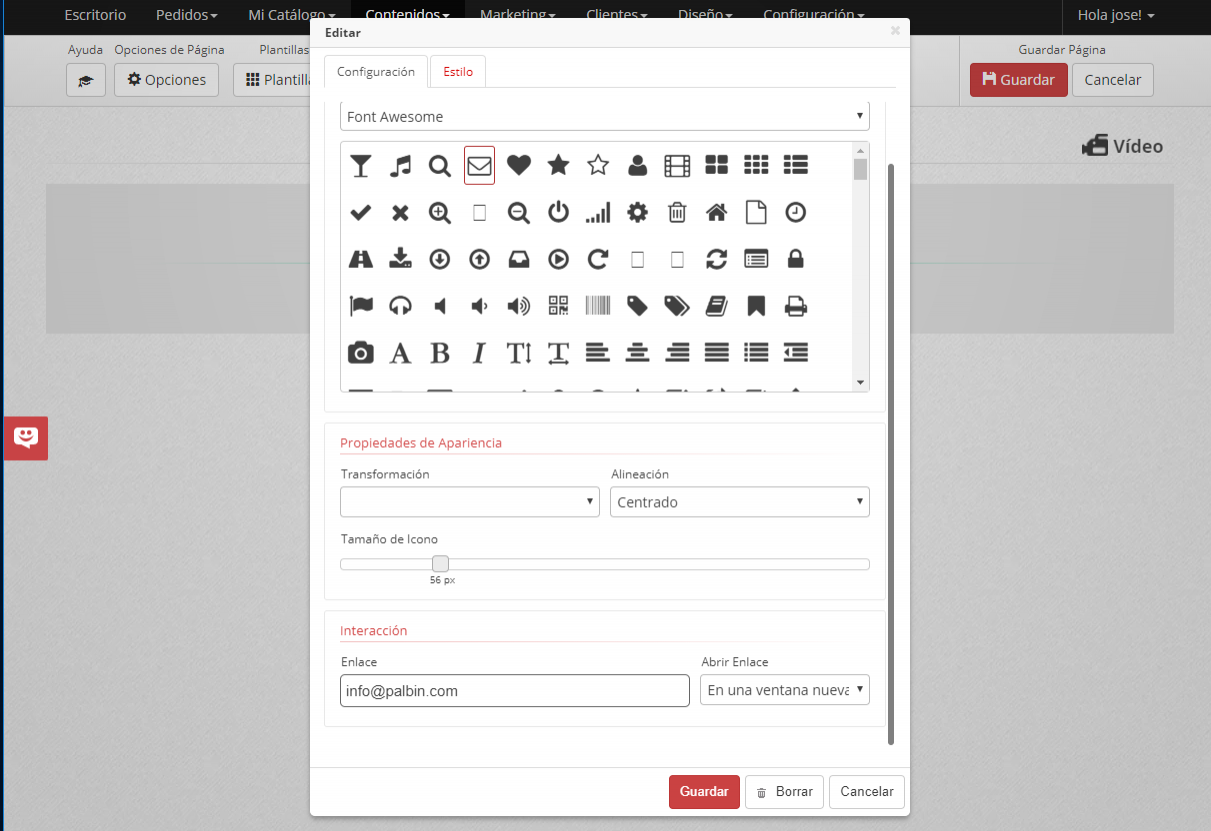Pick the QR code icon
Viewport: 1211px width, 831px height.
[558, 306]
